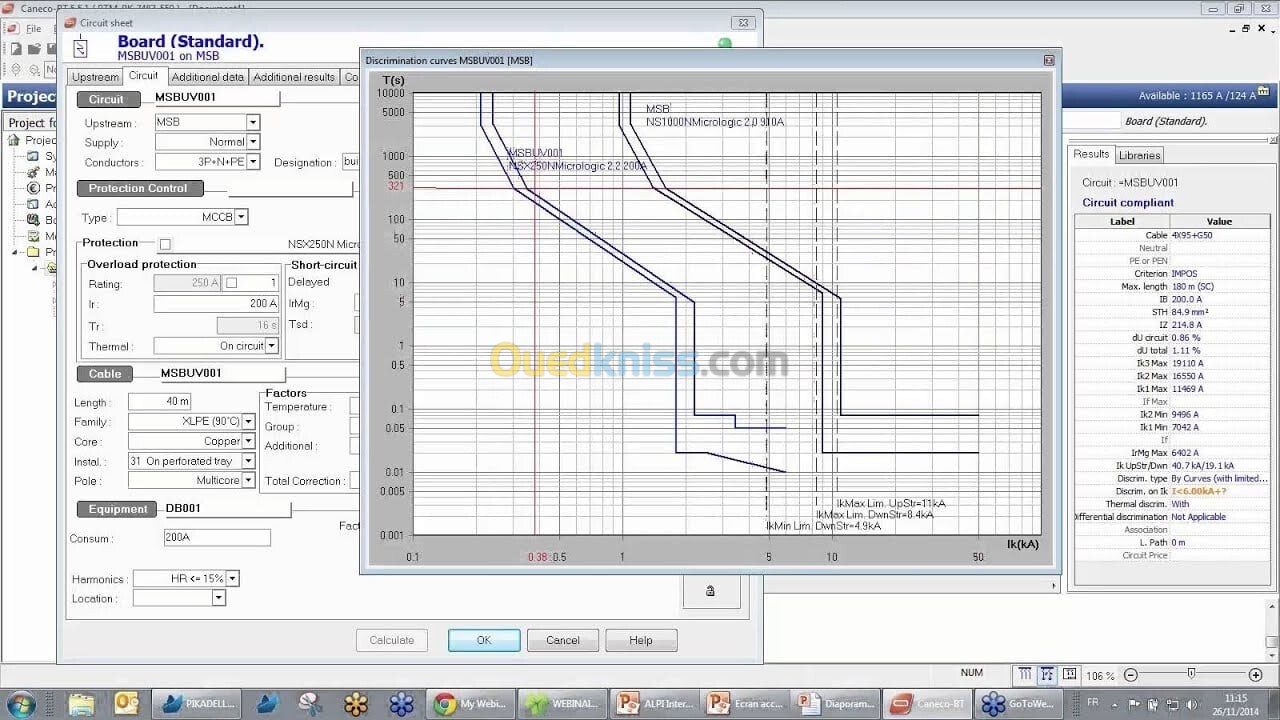Open the Windows Start menu
Viewport: 1280px width, 720px height.
click(21, 703)
